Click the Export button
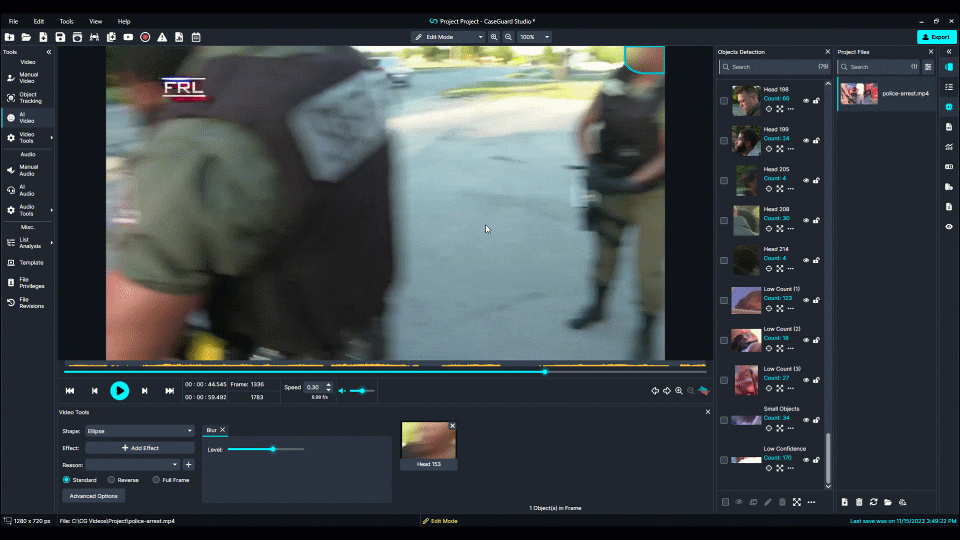Screen dimensions: 960x540 point(937,37)
